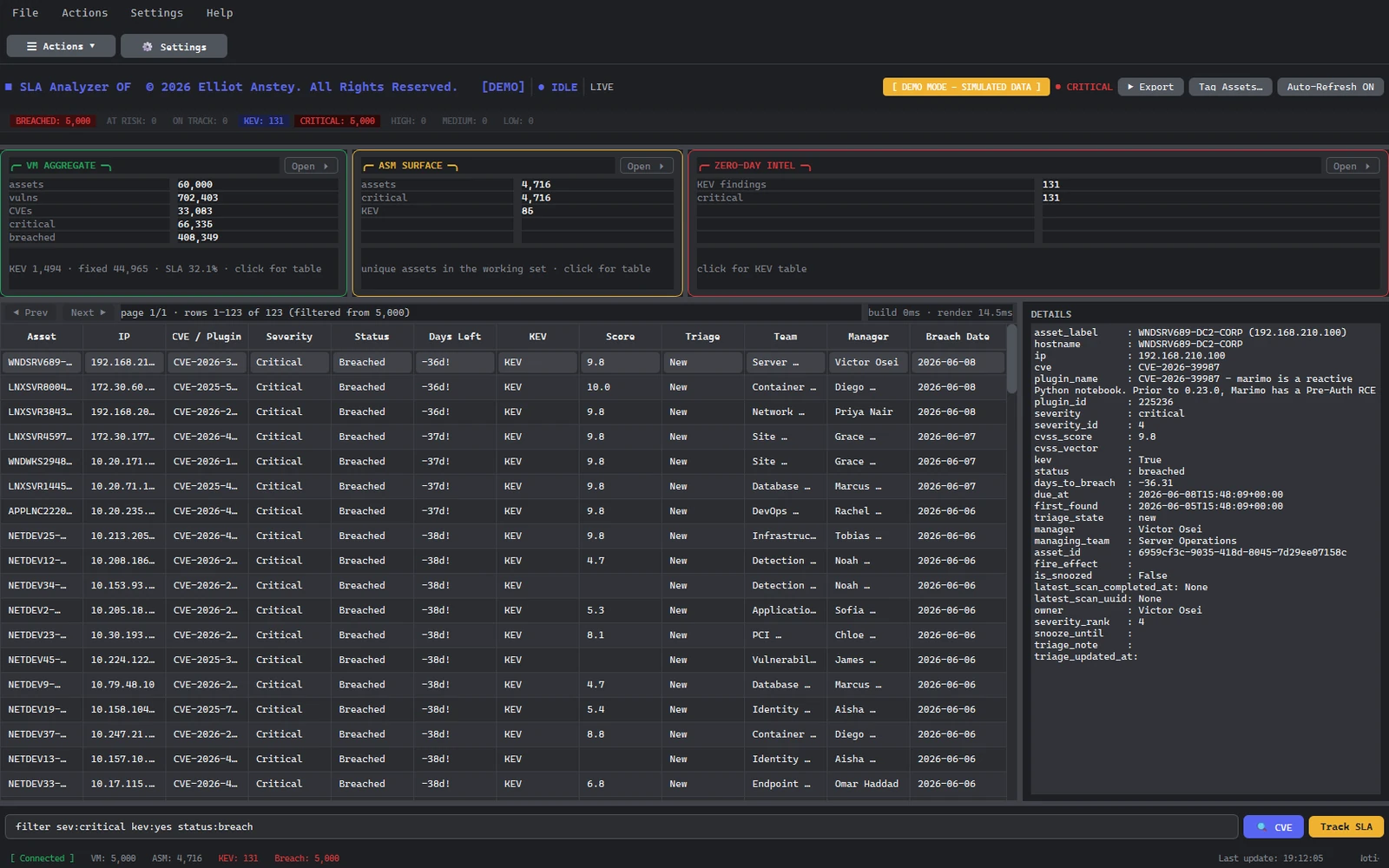Click the NETDEV33 asset row
1389x868 pixels.
click(504, 784)
